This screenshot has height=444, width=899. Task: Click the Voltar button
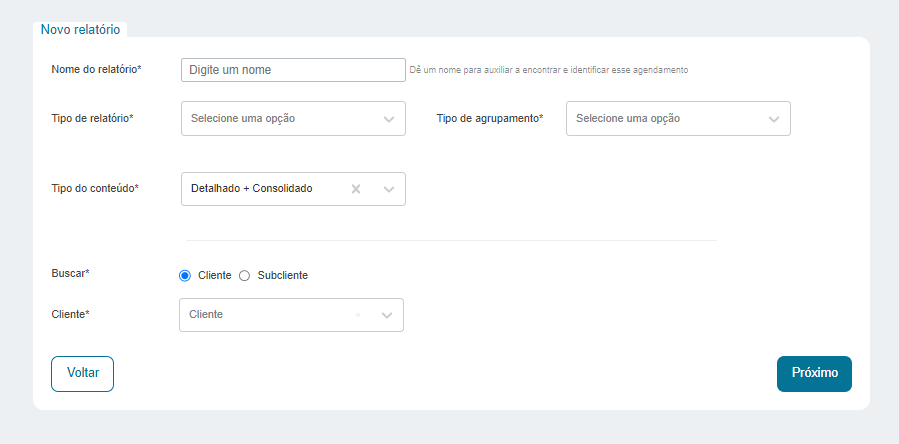tap(83, 374)
